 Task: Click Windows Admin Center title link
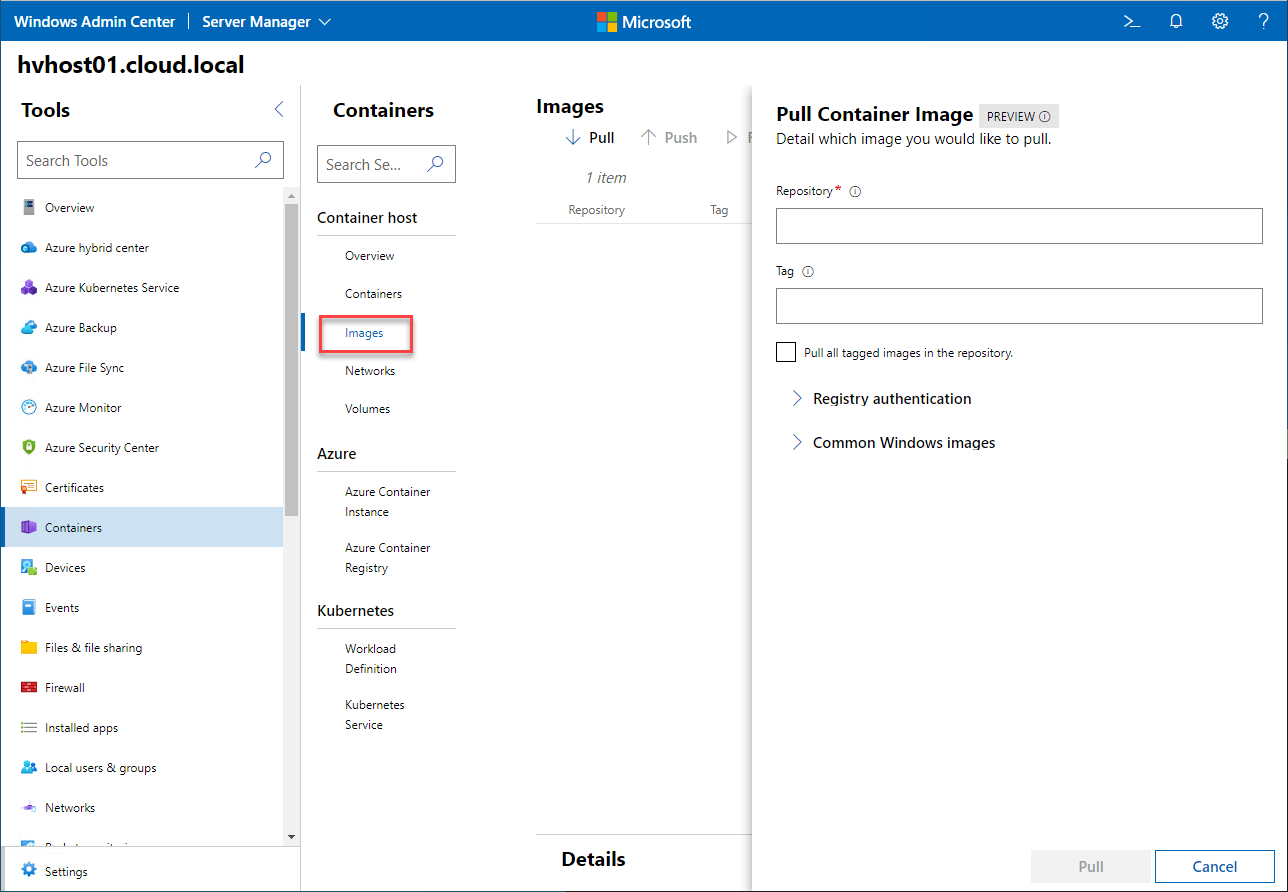(x=95, y=21)
